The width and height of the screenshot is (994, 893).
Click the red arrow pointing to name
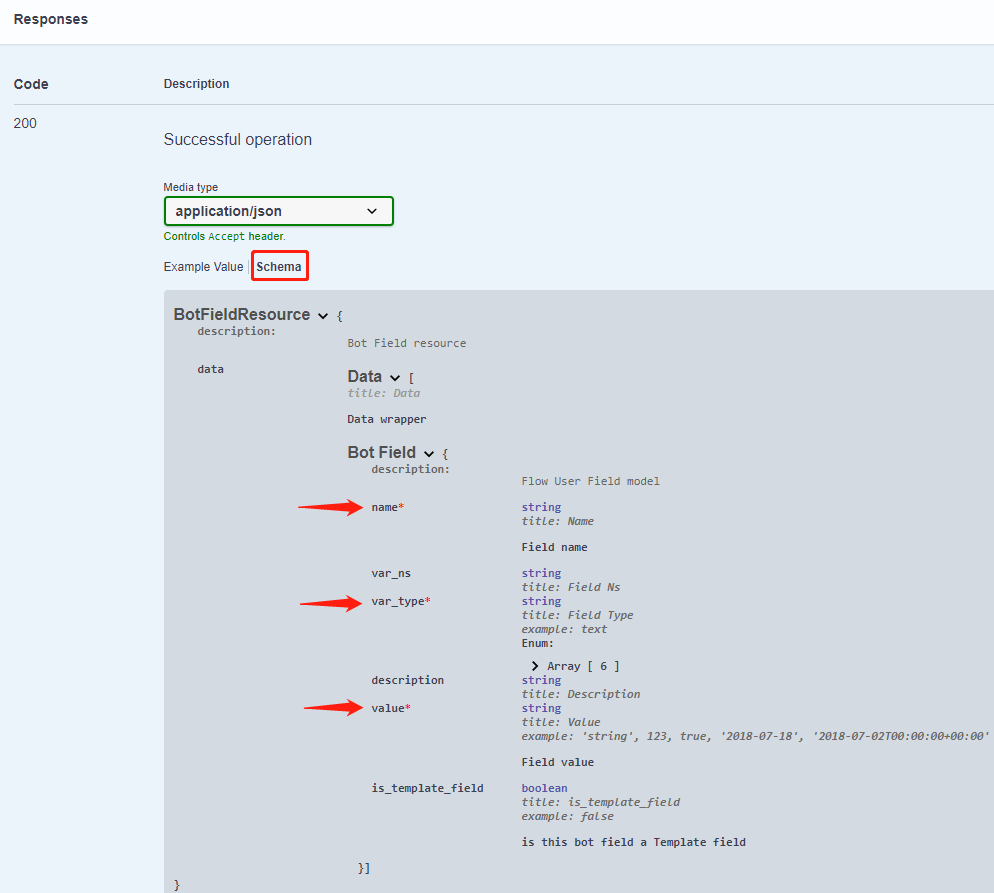point(331,508)
